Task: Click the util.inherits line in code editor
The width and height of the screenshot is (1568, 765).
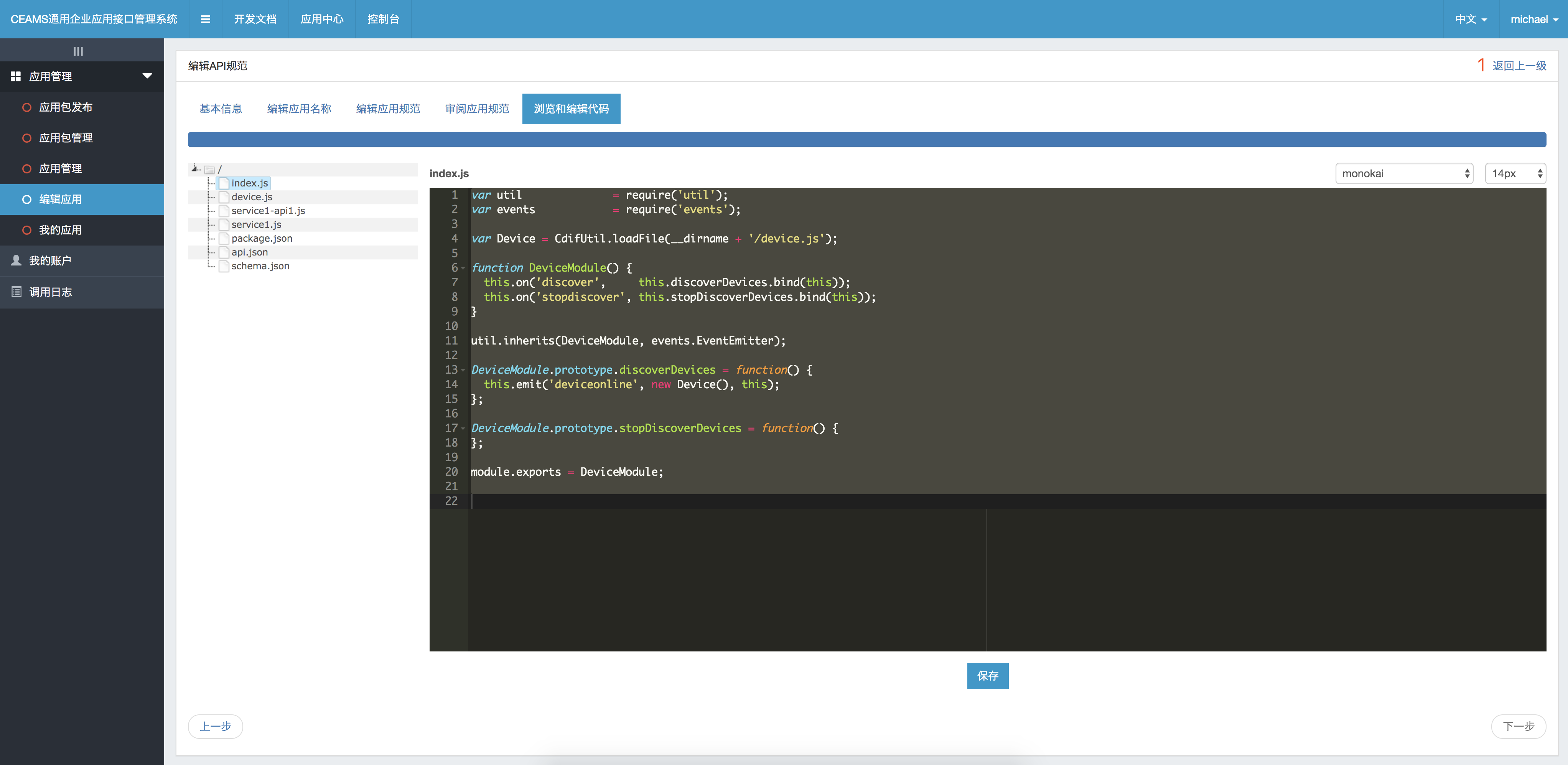Action: (628, 341)
